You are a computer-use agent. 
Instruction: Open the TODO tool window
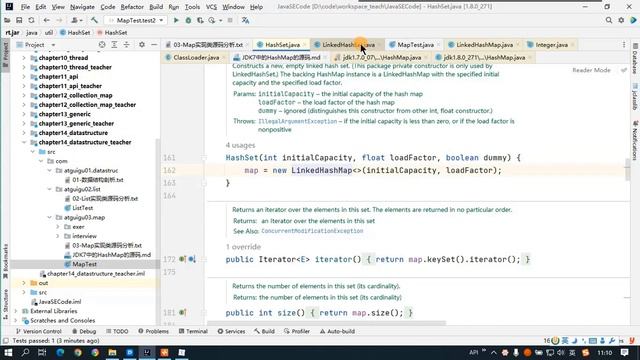pyautogui.click(x=117, y=331)
